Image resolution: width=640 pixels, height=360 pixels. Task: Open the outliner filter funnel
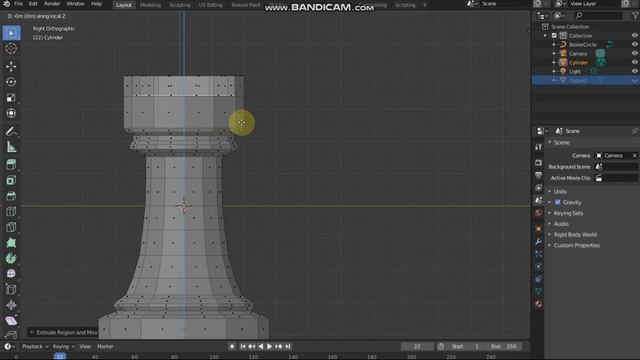click(635, 16)
